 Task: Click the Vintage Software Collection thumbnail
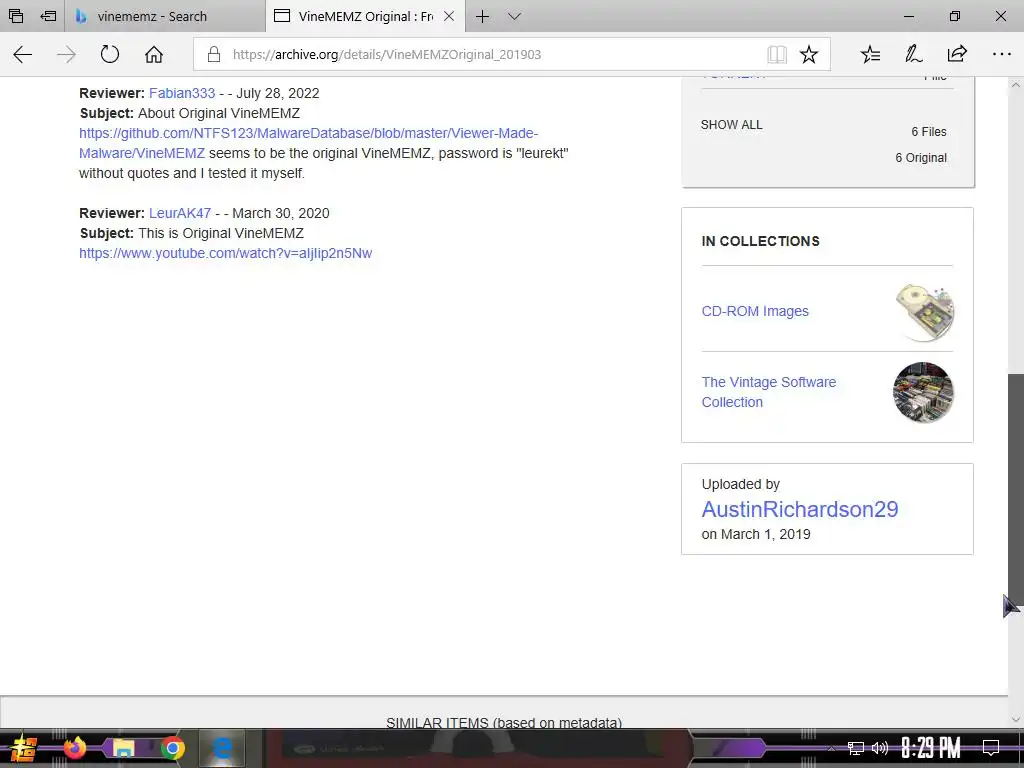coord(923,392)
